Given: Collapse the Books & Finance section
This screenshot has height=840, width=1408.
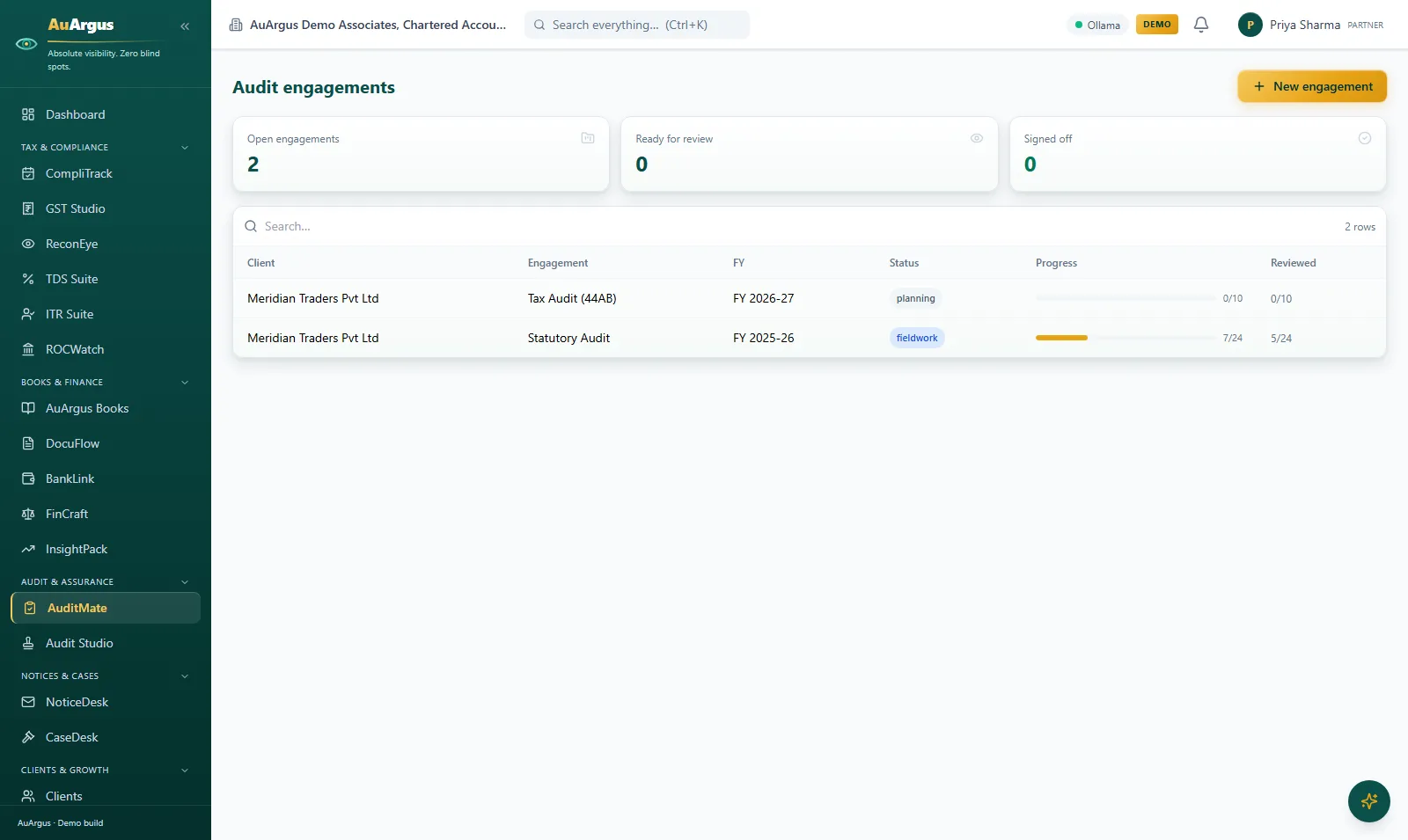Looking at the screenshot, I should point(185,383).
